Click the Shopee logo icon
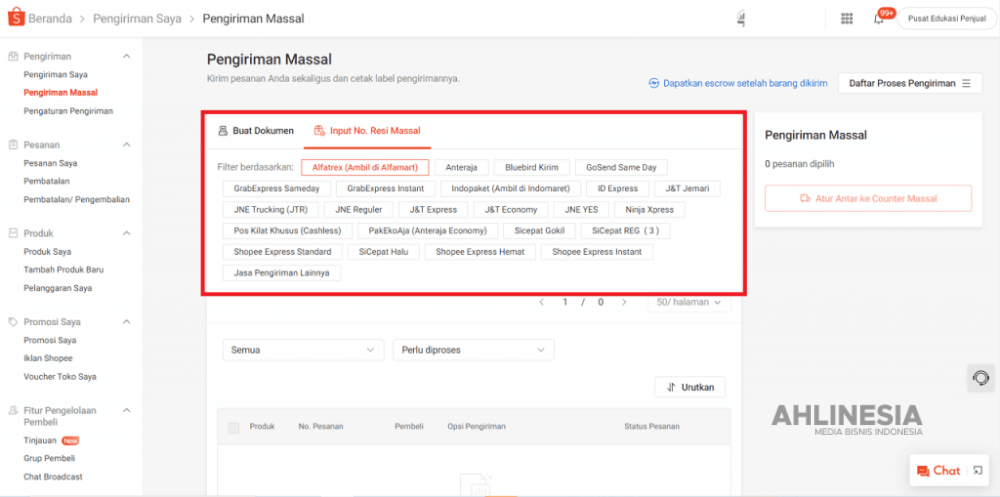 click(16, 18)
